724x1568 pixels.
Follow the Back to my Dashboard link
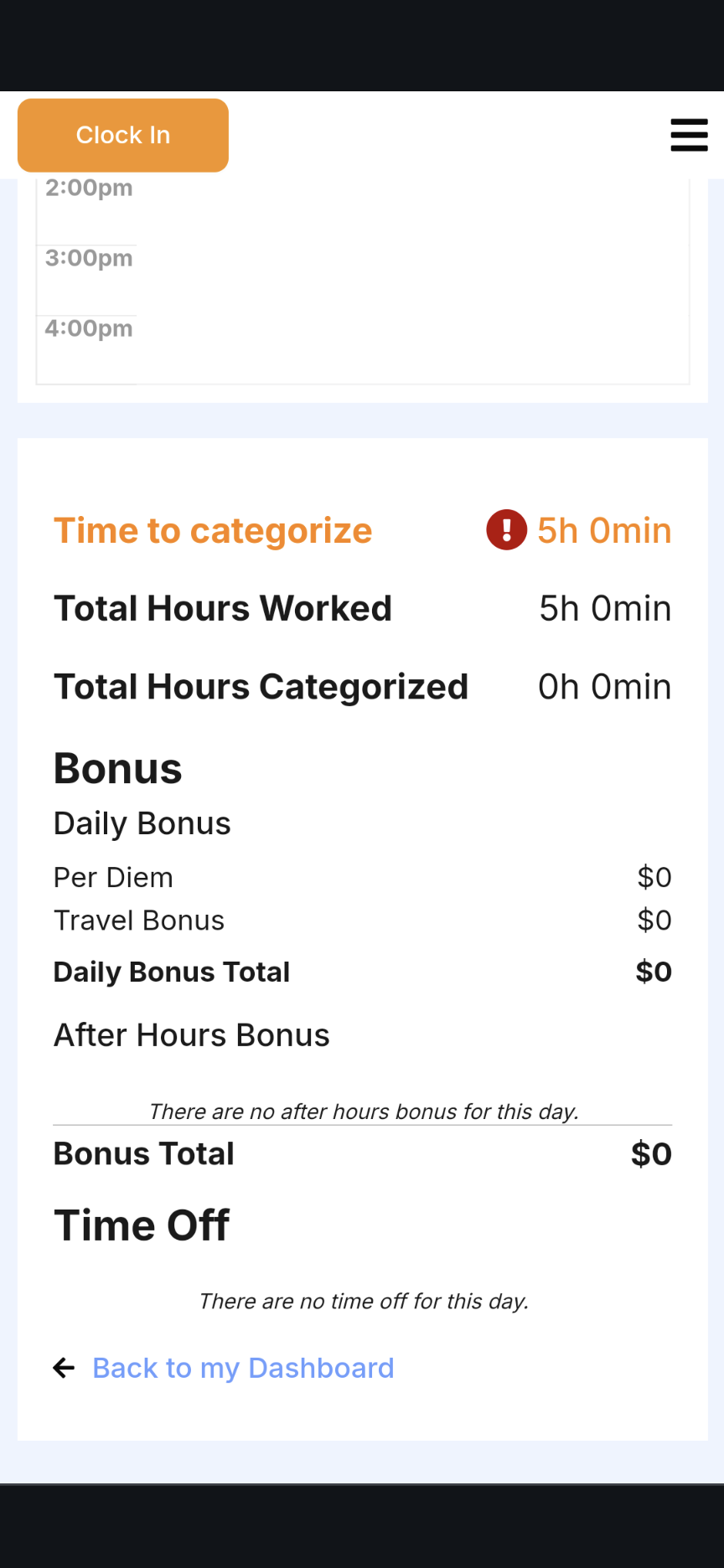point(243,1368)
